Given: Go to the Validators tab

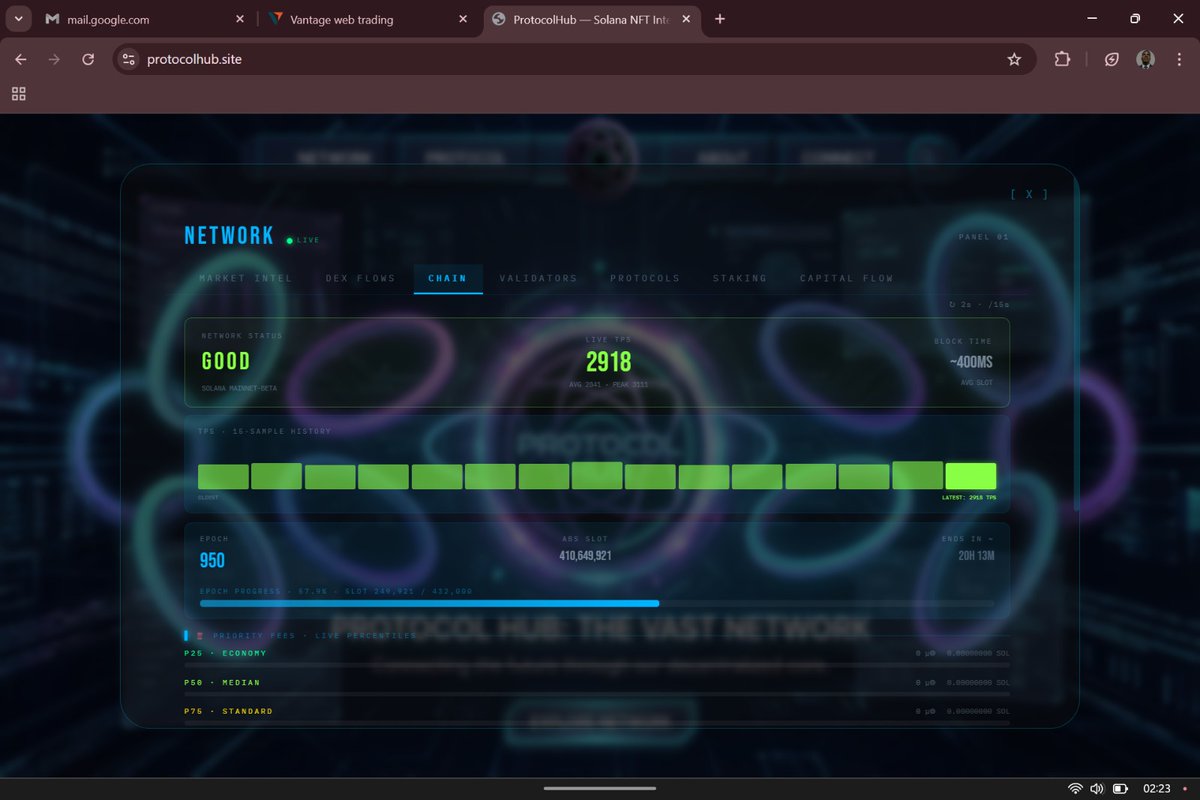Looking at the screenshot, I should click(538, 278).
